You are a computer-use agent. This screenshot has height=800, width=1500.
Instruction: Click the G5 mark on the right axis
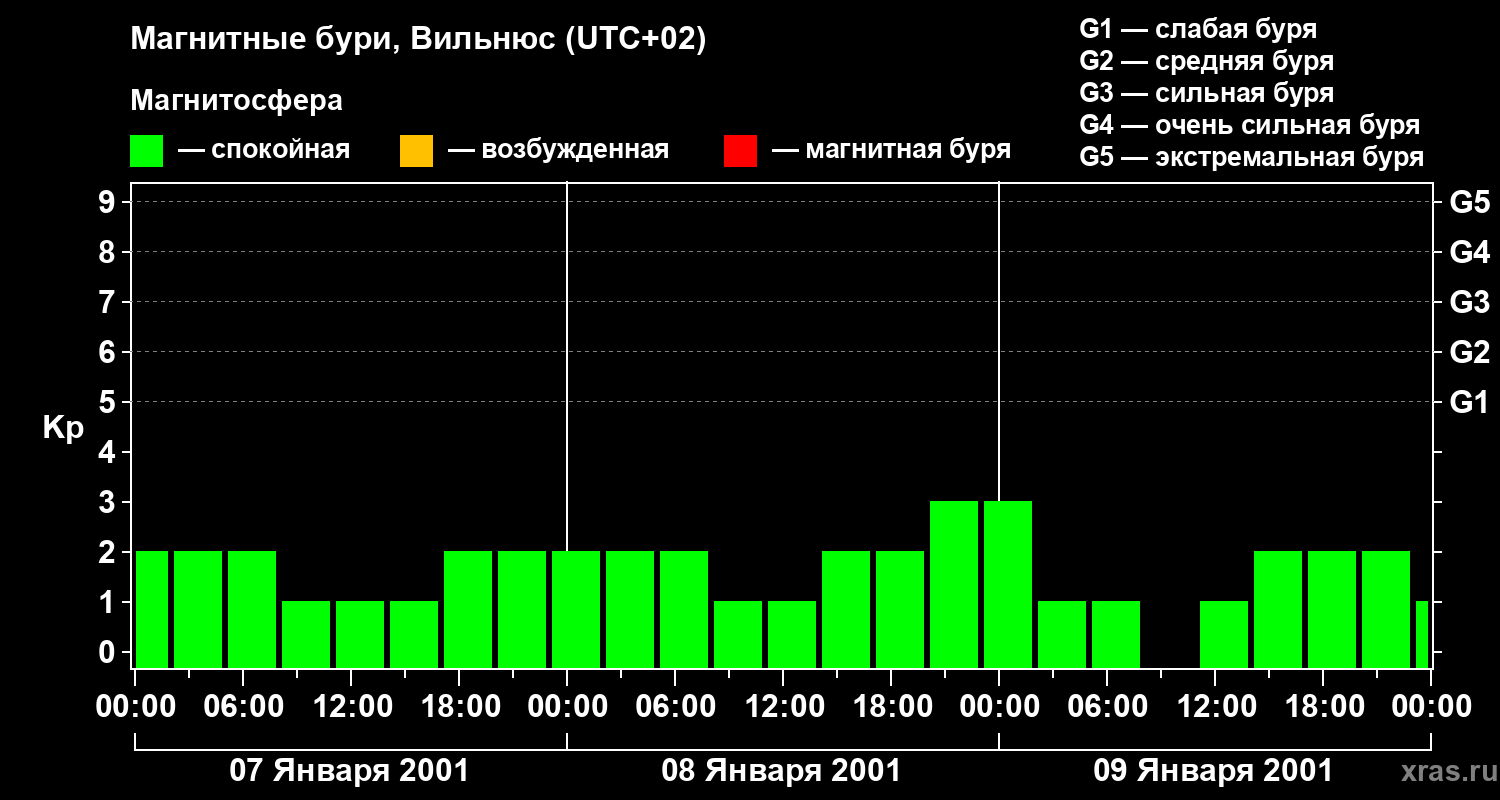click(x=1470, y=202)
